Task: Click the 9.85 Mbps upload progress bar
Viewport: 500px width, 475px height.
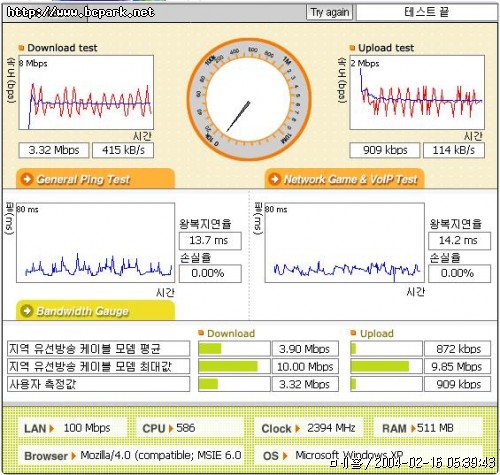Action: [x=386, y=366]
